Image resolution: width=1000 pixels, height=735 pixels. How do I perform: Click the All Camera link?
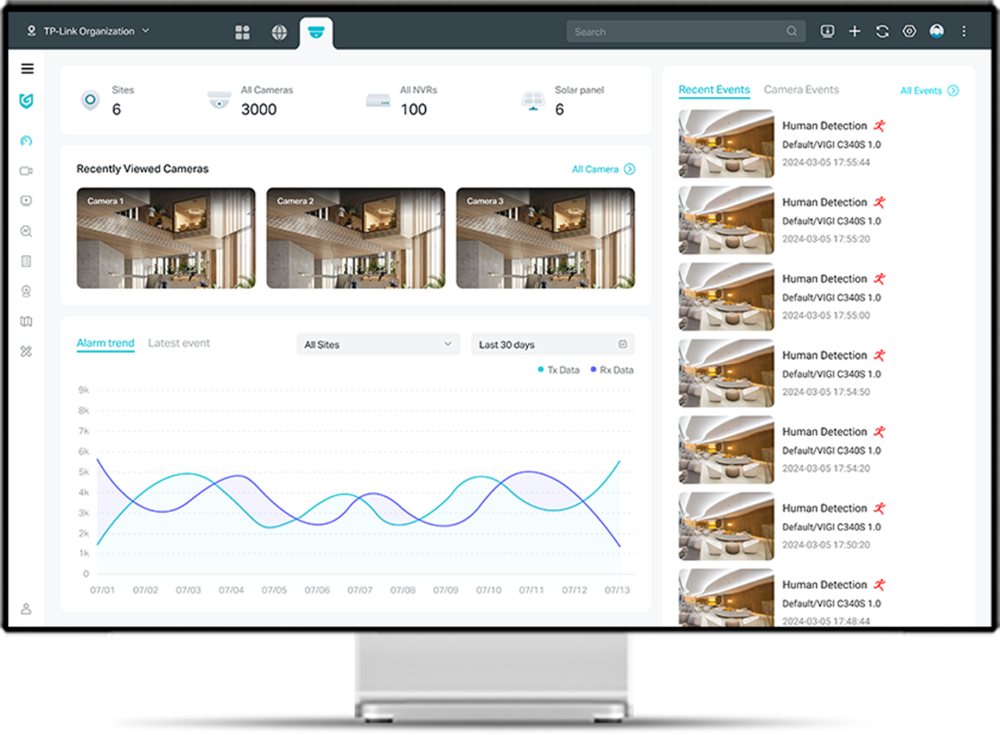point(598,169)
